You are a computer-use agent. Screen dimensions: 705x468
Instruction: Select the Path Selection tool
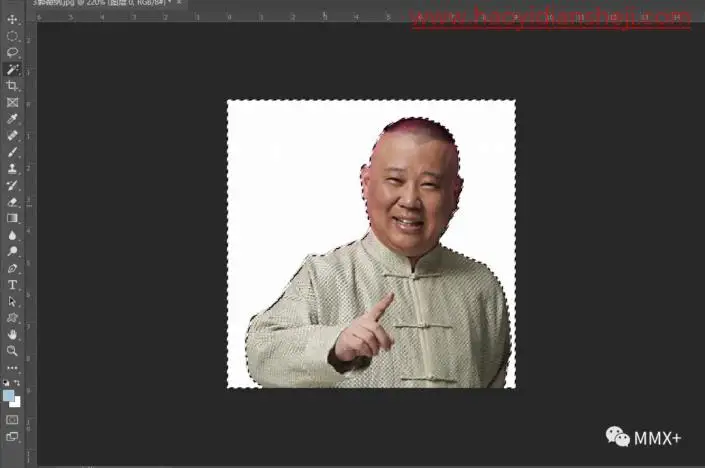tap(12, 302)
